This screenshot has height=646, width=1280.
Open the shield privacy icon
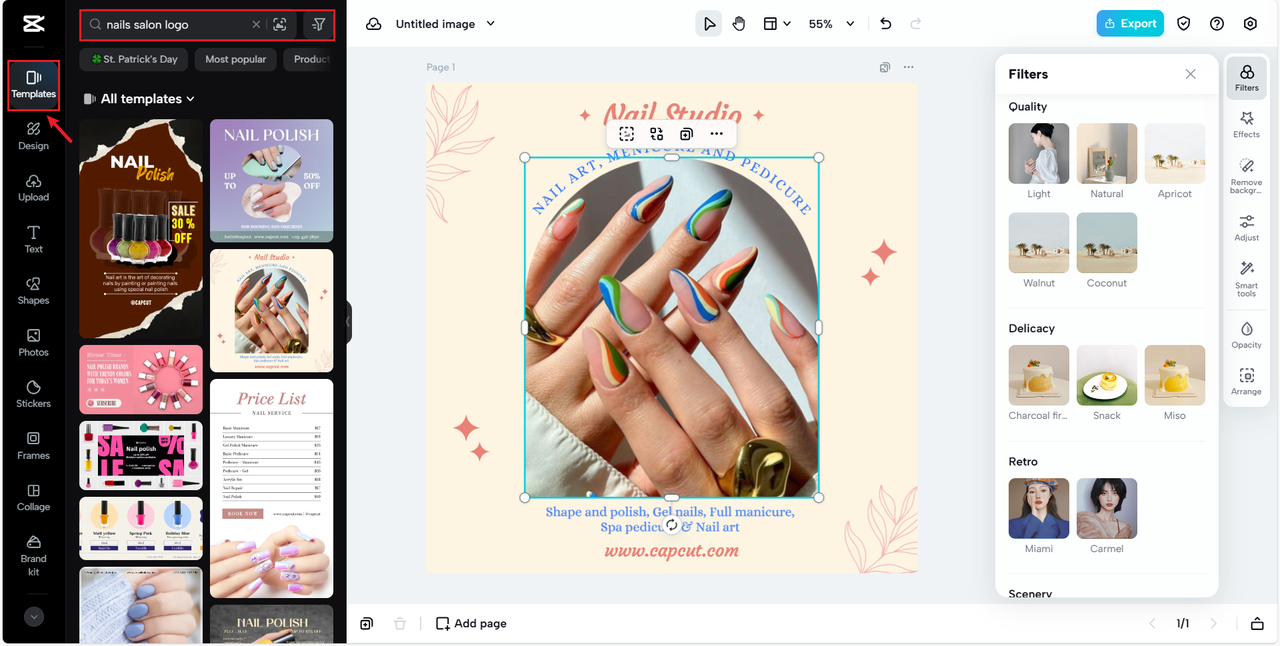coord(1184,24)
